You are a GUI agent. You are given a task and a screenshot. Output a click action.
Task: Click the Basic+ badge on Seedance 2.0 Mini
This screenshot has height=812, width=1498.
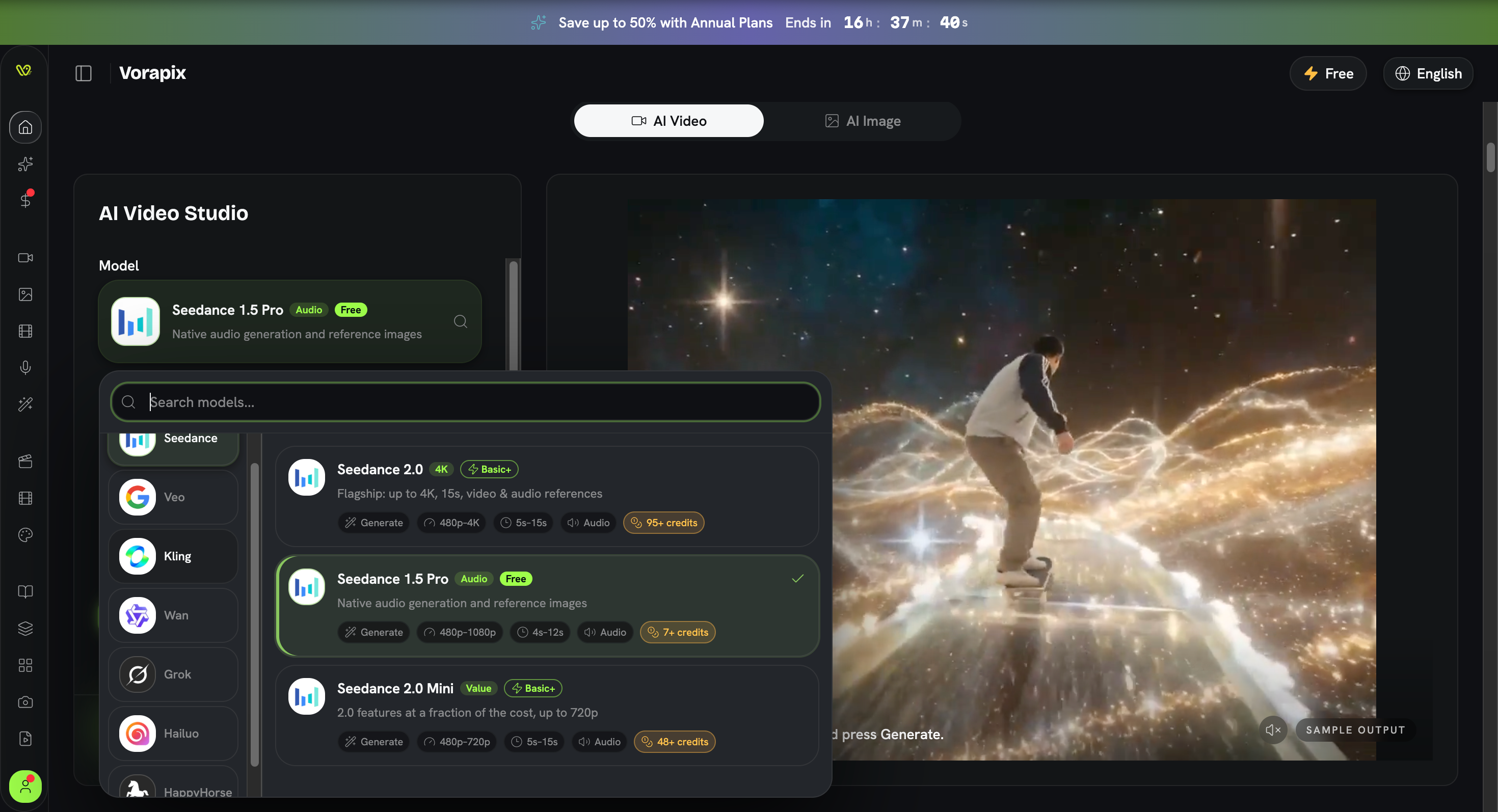tap(533, 688)
